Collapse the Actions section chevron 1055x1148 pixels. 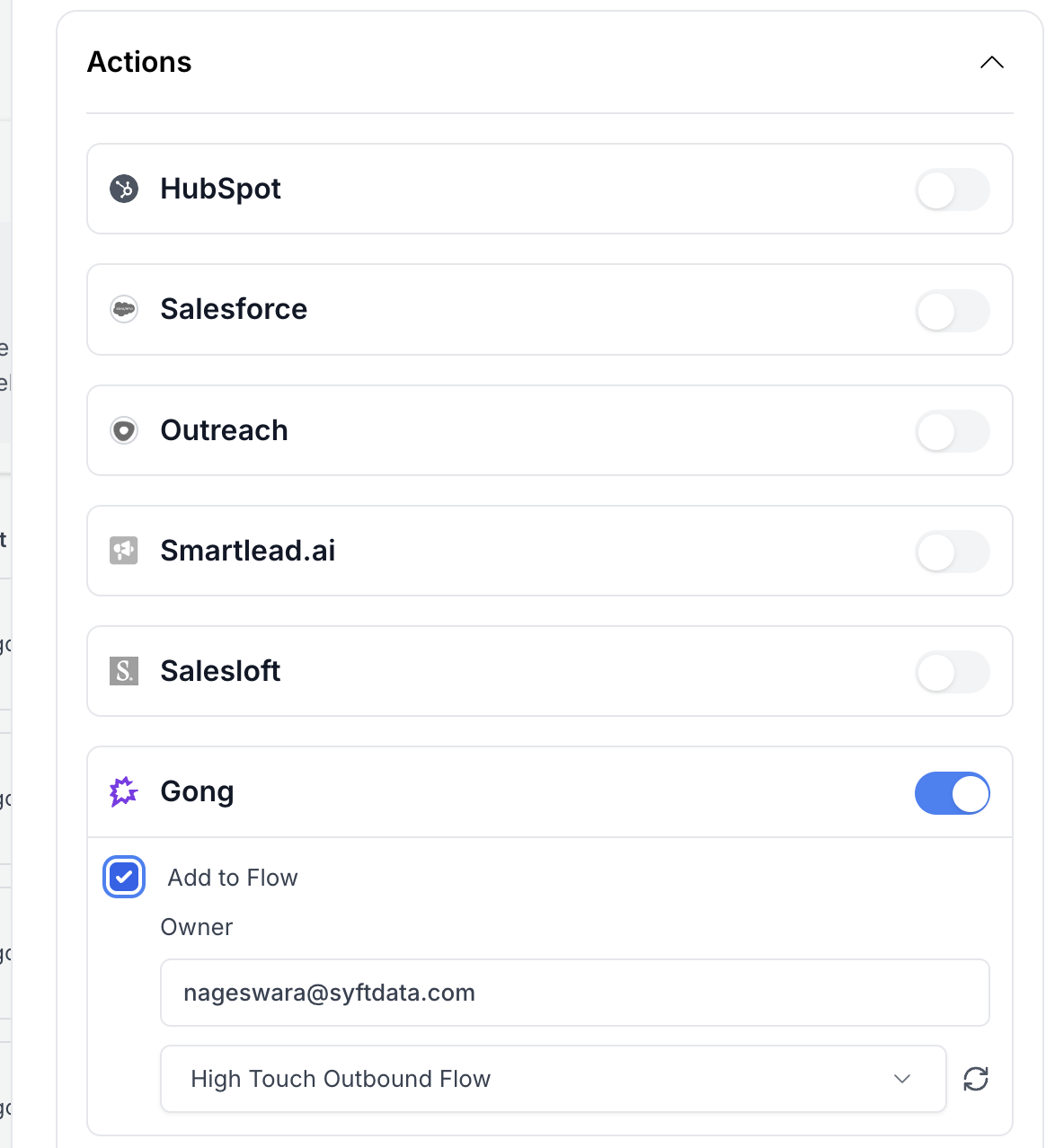[x=991, y=62]
